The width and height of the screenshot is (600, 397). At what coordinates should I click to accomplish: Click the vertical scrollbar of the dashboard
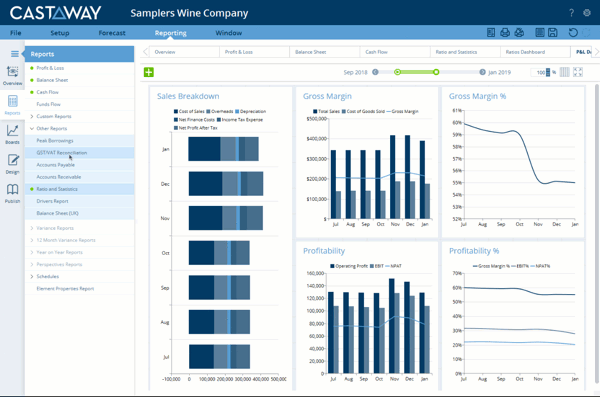(597, 234)
